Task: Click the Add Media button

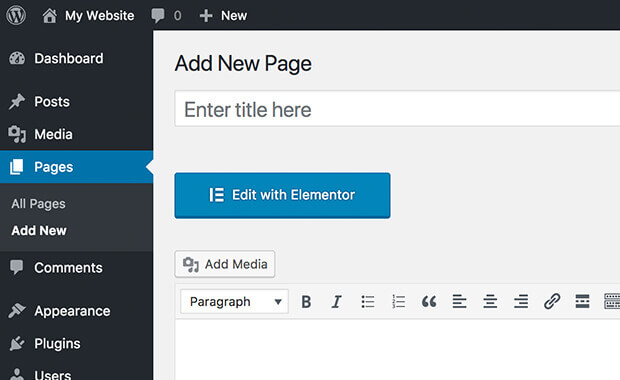Action: click(225, 264)
